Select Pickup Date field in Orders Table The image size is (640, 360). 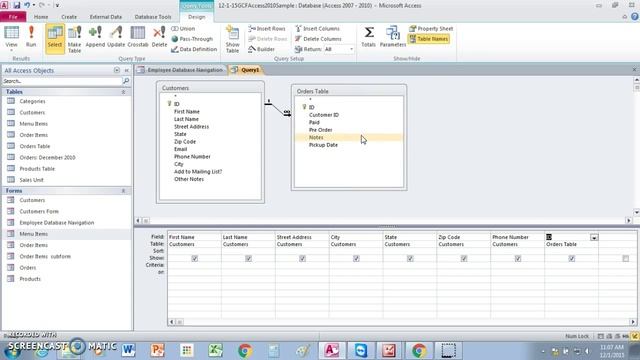point(323,145)
